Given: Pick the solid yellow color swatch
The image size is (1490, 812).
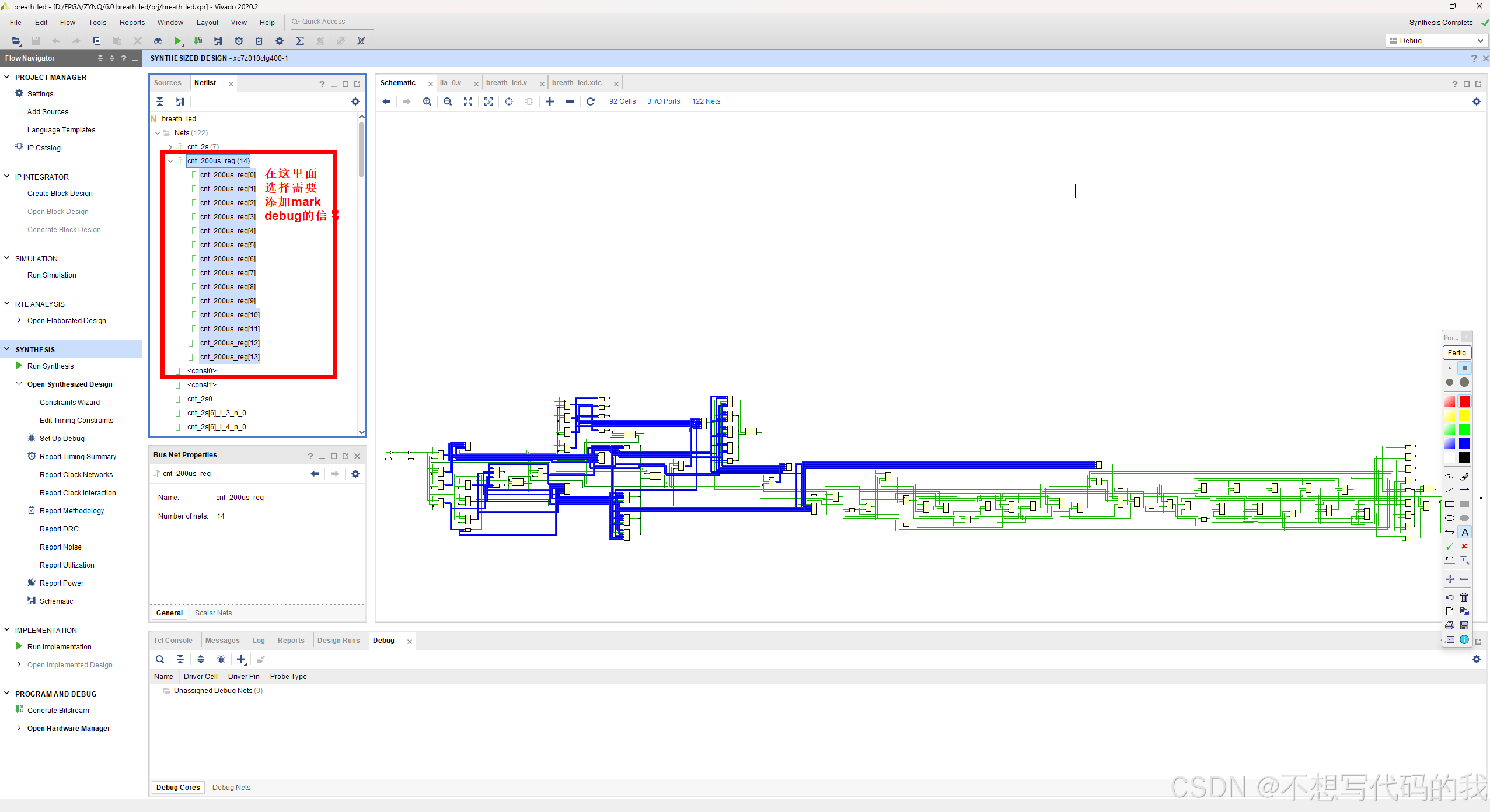Looking at the screenshot, I should [x=1464, y=416].
